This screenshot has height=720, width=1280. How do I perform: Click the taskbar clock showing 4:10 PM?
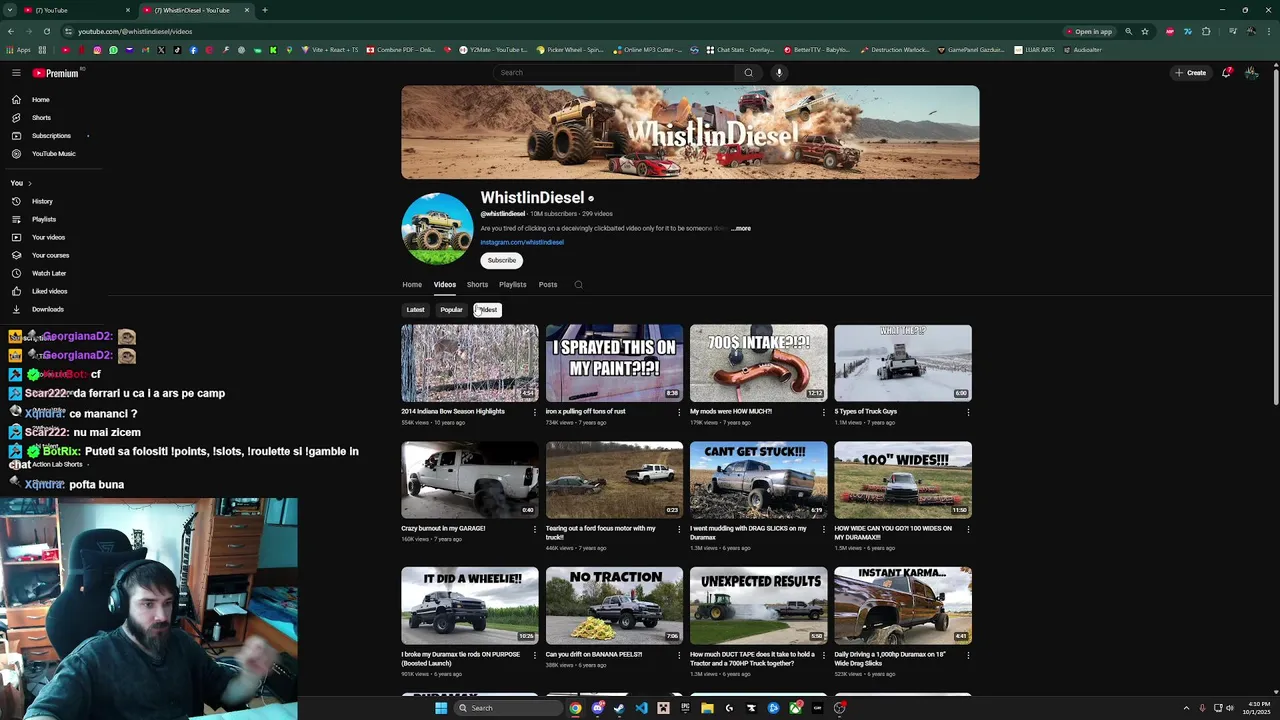1258,708
